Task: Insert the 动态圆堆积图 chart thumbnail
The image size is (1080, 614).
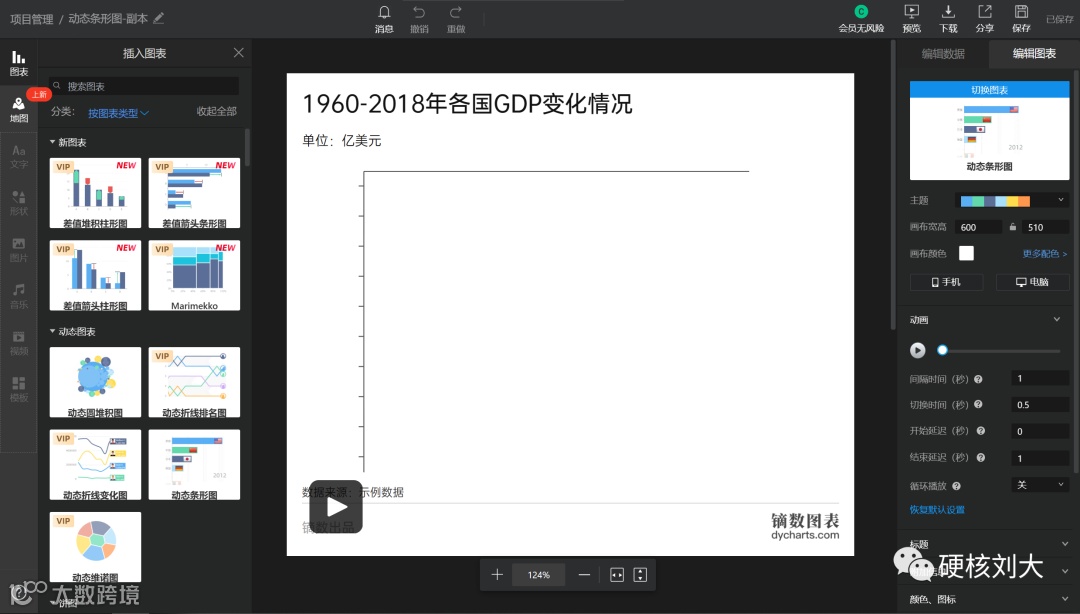Action: click(95, 382)
